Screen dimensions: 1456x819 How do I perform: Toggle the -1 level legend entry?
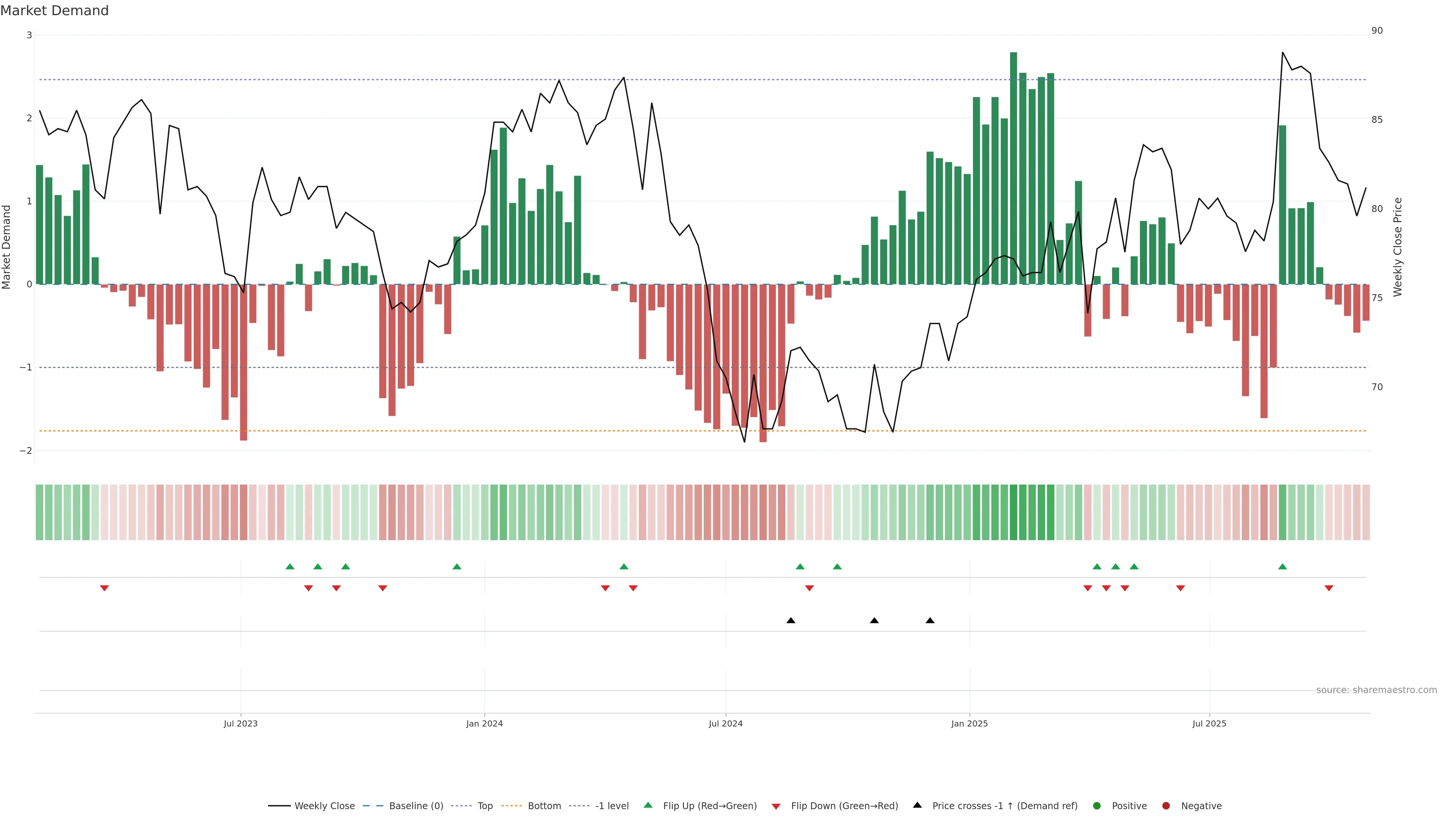(x=612, y=806)
